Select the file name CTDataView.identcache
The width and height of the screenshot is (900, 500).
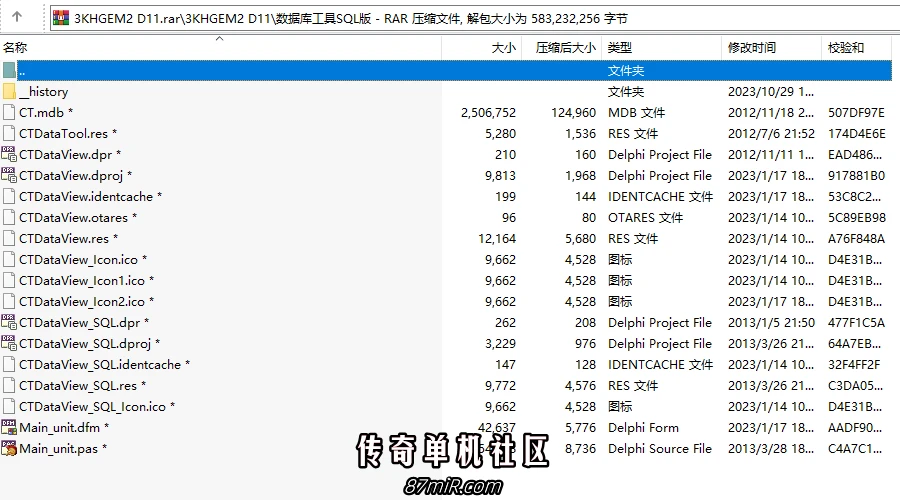[x=86, y=197]
